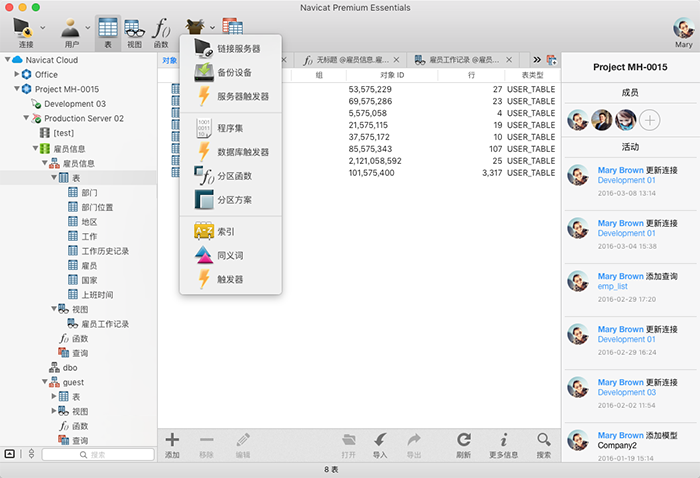Click the new query tab icon beside the chevrons

tap(552, 60)
